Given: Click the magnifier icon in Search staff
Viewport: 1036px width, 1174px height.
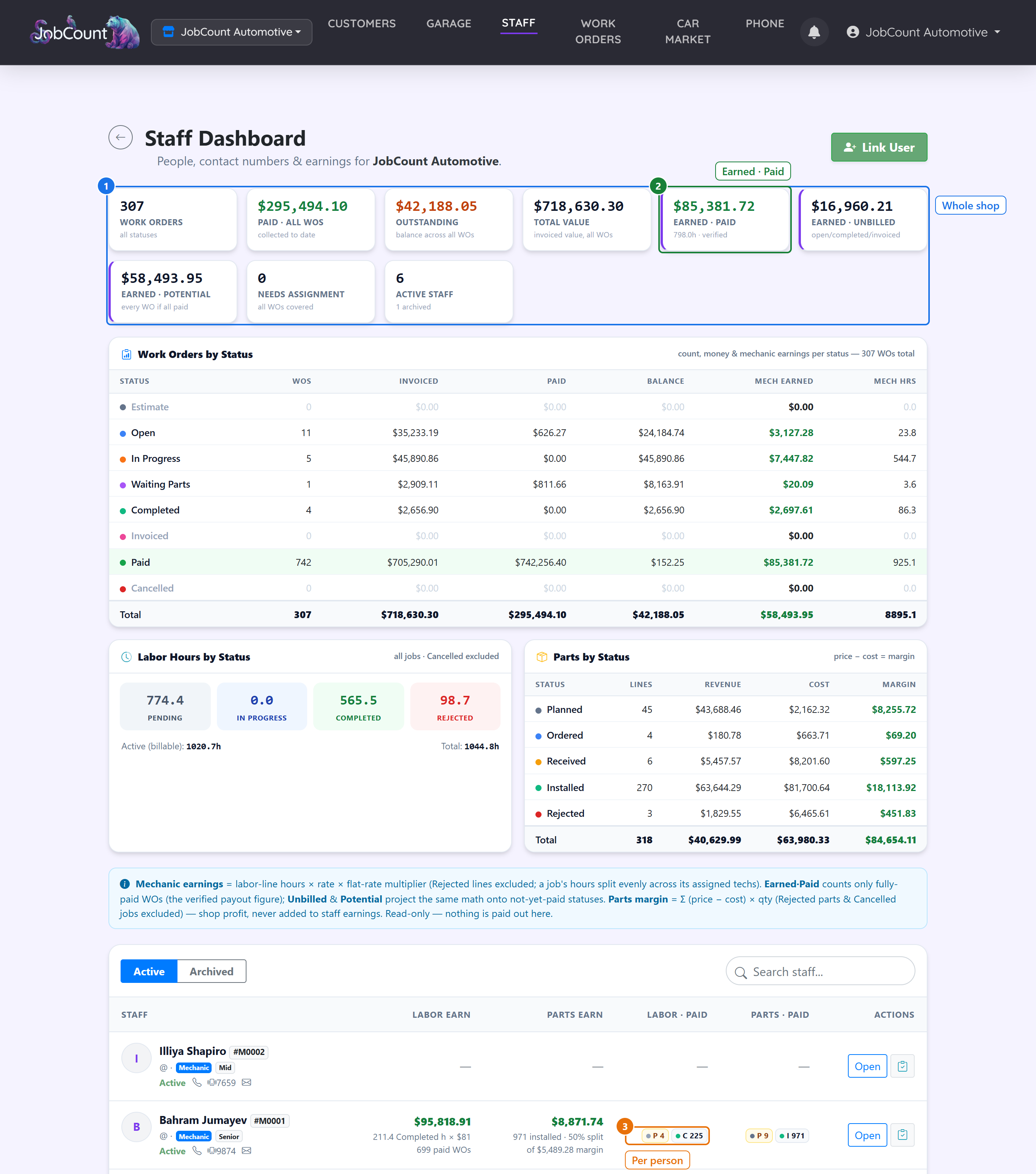Looking at the screenshot, I should click(741, 972).
